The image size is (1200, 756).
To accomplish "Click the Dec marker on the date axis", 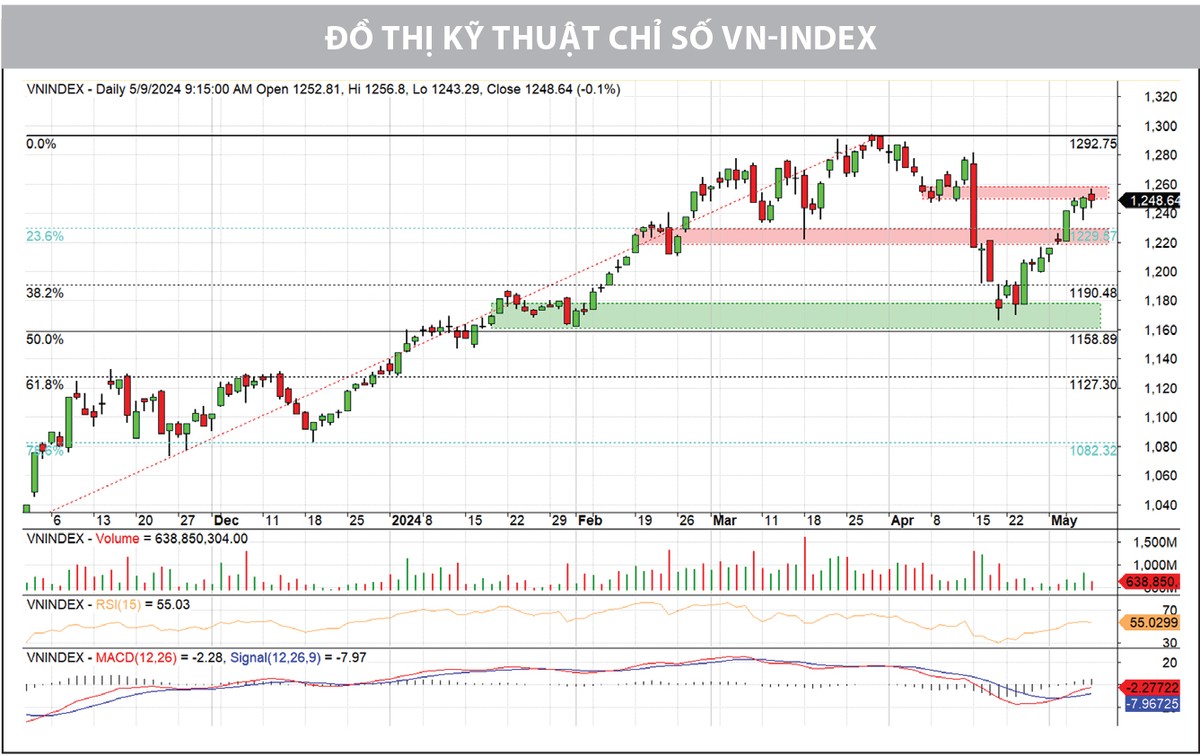I will [226, 521].
